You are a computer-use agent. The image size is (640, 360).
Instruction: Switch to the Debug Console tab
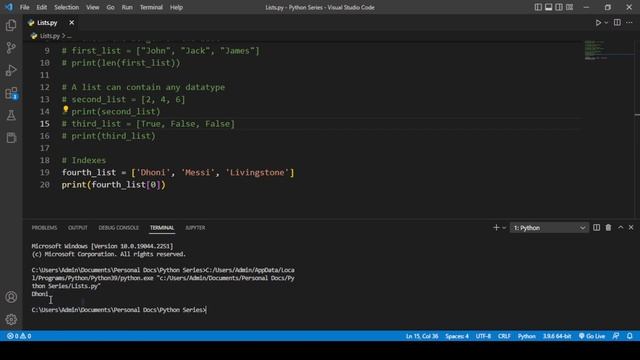click(118, 228)
